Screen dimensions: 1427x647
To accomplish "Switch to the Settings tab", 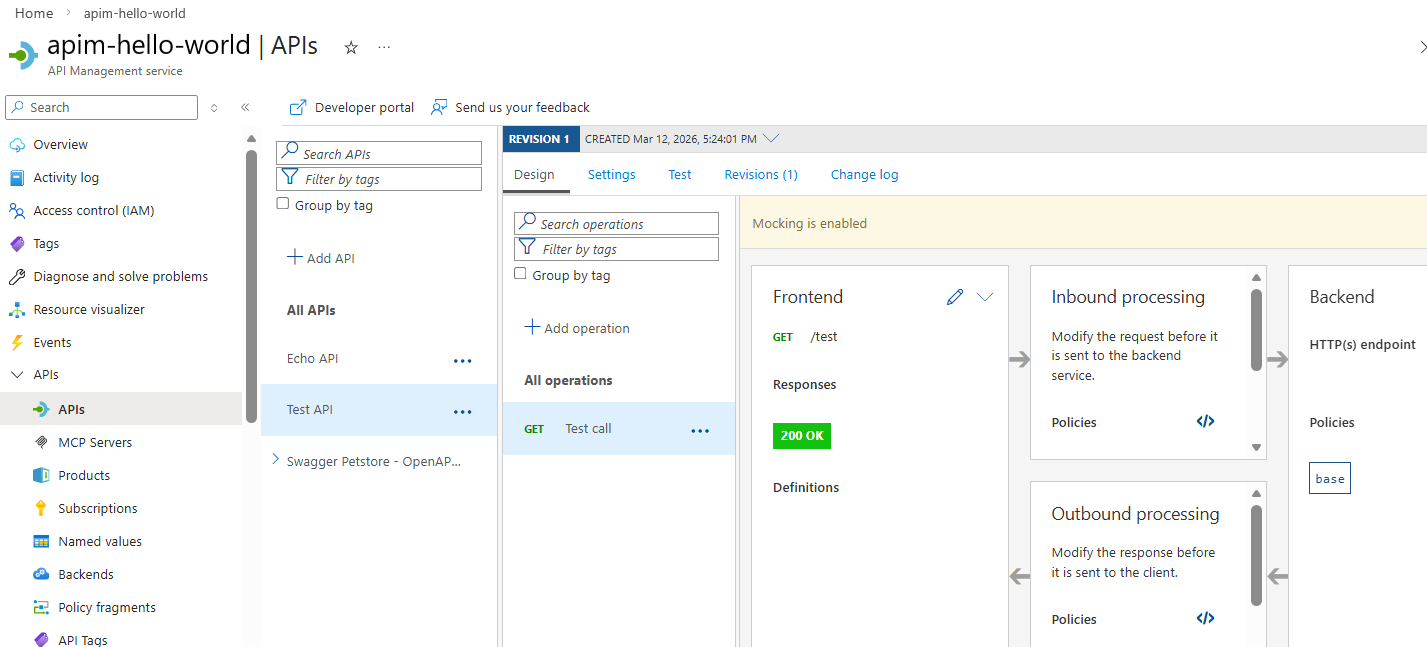I will click(611, 175).
